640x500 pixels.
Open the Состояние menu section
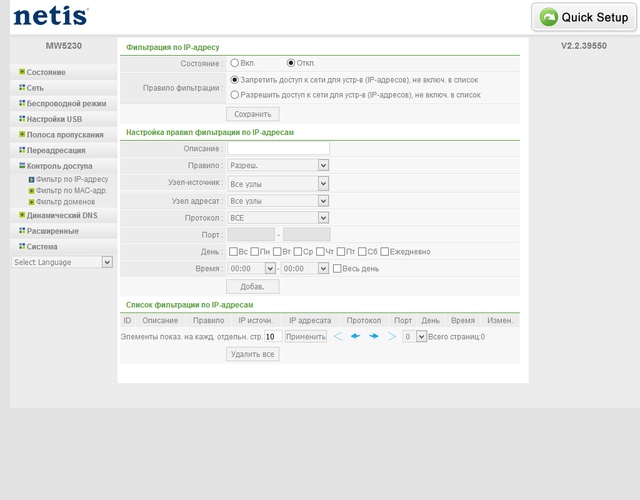click(46, 72)
